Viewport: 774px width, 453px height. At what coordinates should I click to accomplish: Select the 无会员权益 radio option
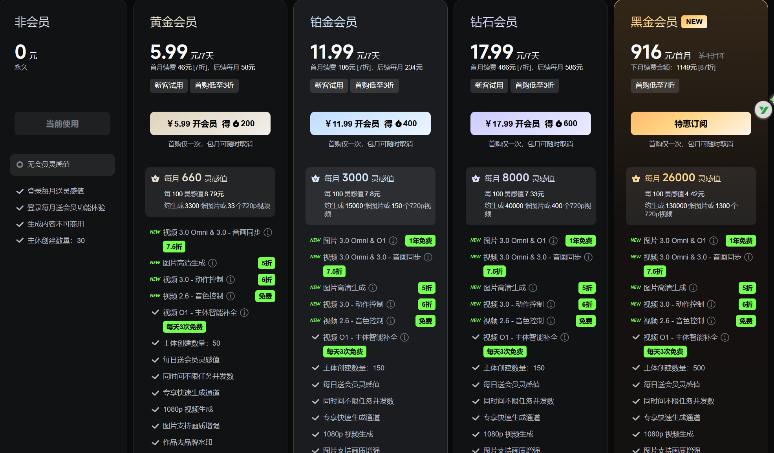(x=20, y=164)
